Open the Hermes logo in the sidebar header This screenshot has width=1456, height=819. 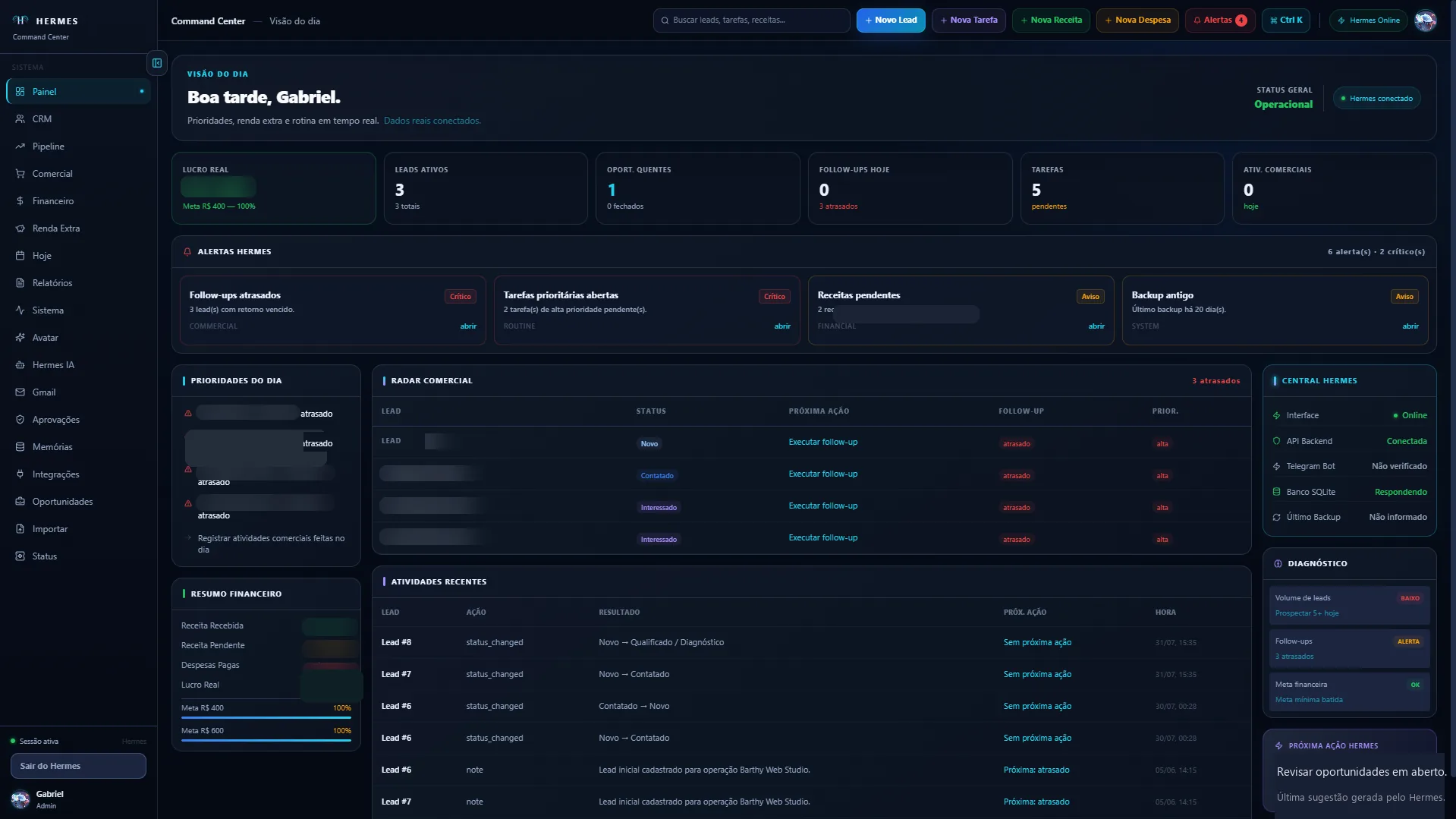[x=20, y=20]
